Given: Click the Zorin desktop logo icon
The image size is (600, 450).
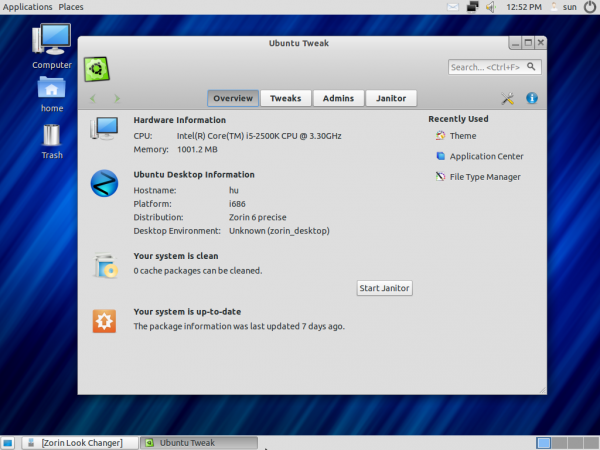Looking at the screenshot, I should [x=104, y=183].
